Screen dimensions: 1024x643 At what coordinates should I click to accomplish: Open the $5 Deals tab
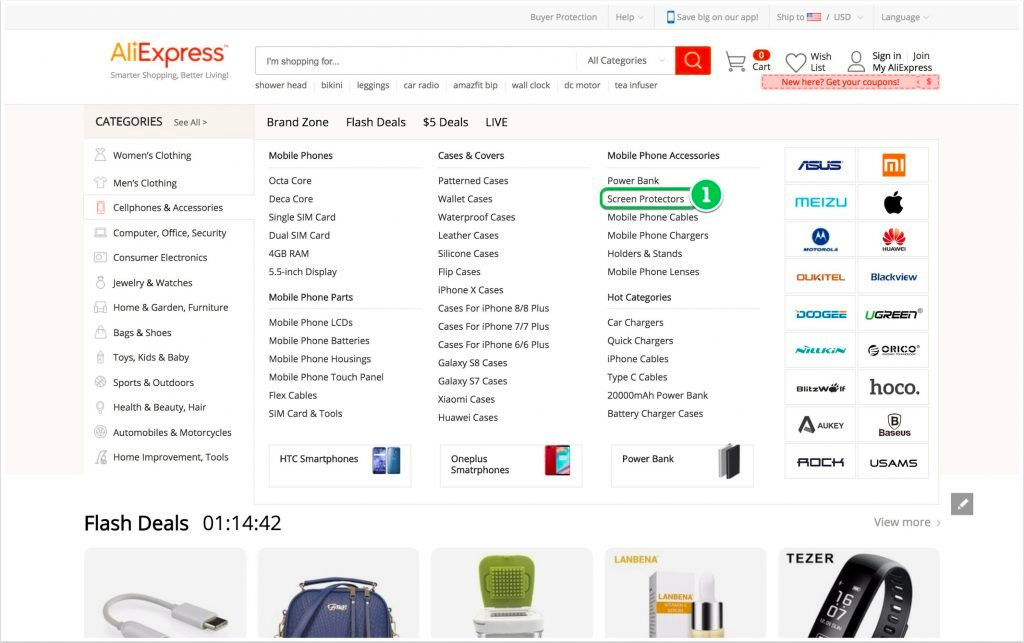tap(445, 122)
